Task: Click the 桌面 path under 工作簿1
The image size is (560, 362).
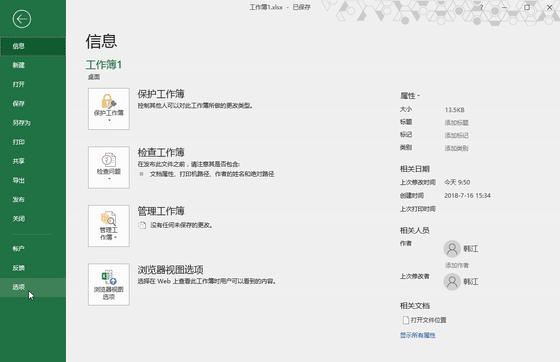Action: point(94,77)
